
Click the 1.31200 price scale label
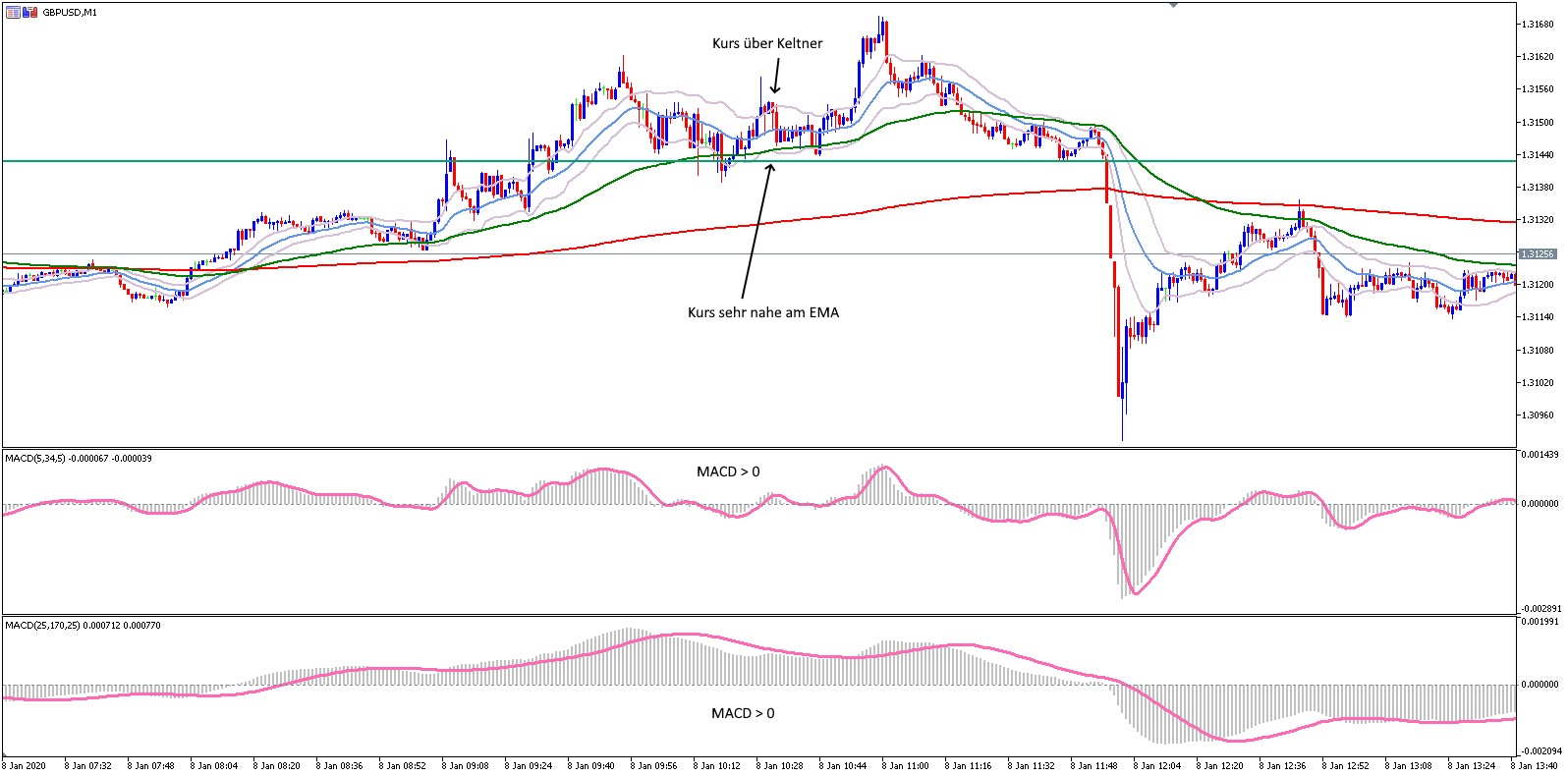click(x=1536, y=284)
